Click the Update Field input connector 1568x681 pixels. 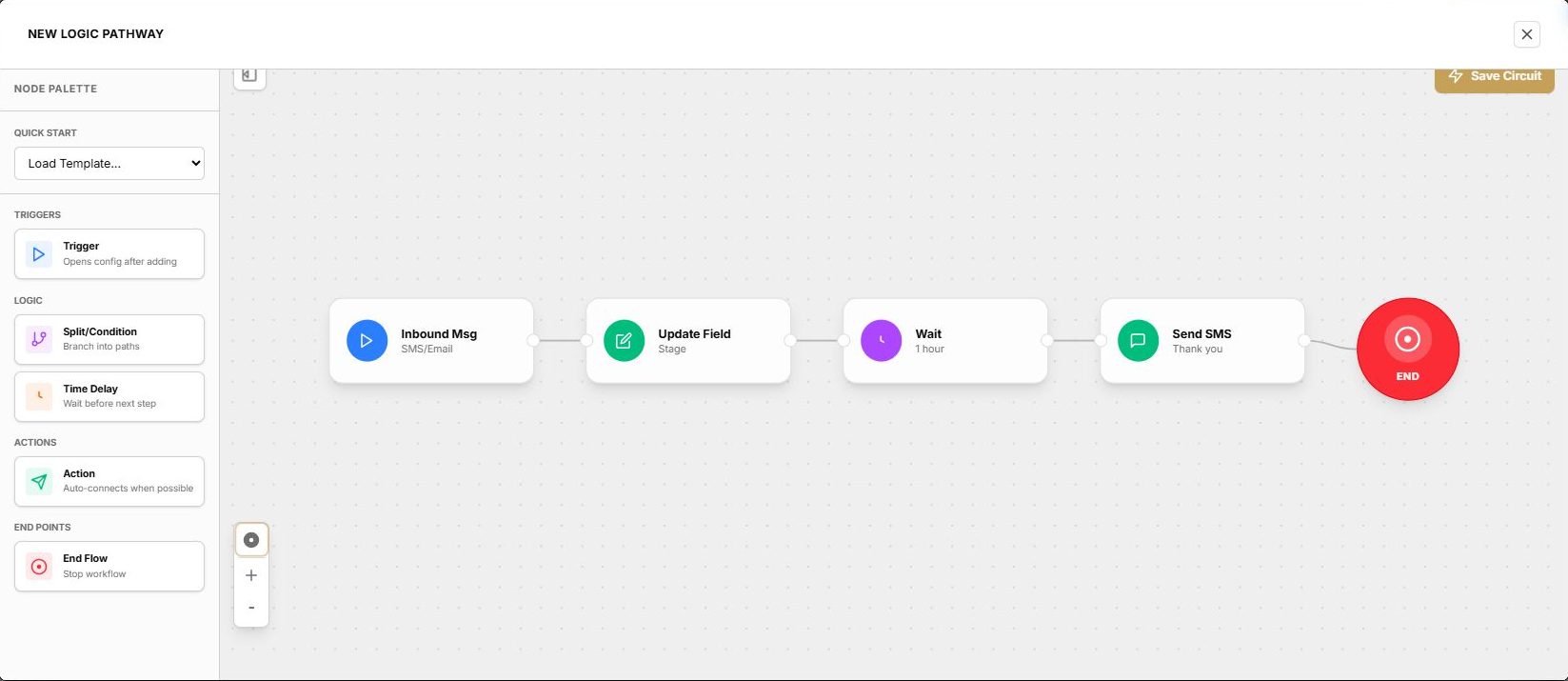[586, 340]
